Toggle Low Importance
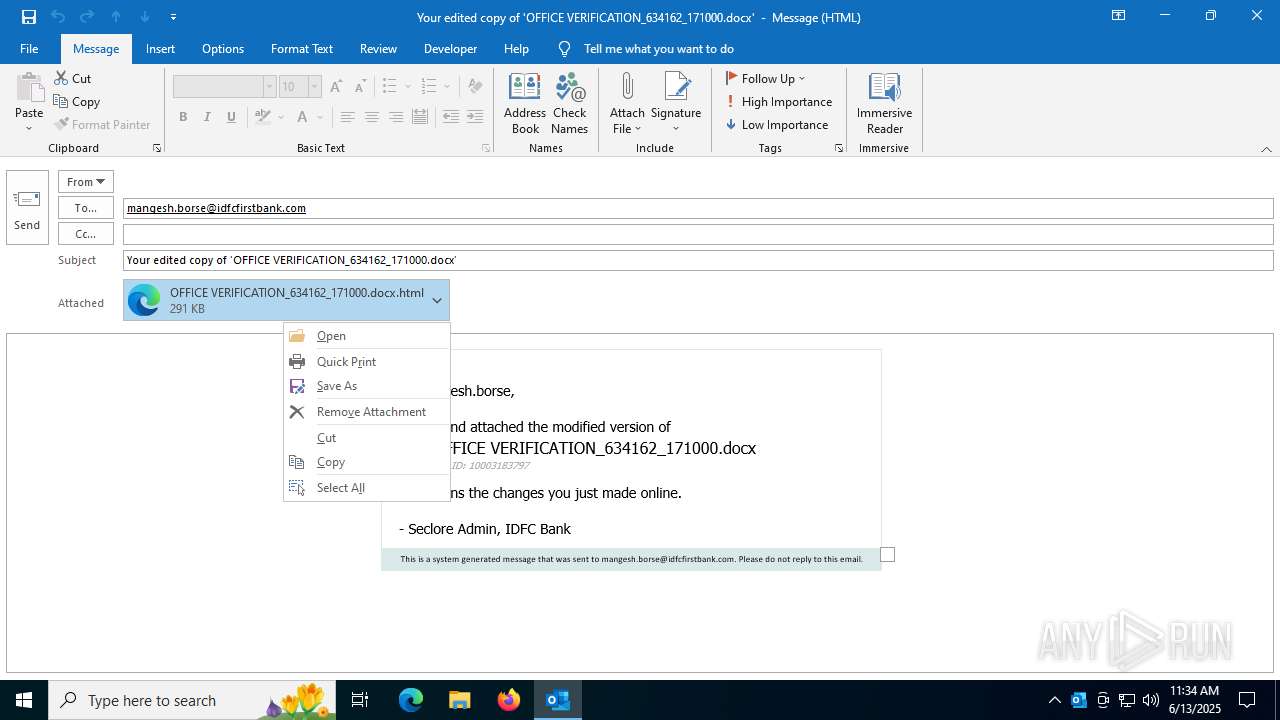The width and height of the screenshot is (1280, 720). [777, 124]
